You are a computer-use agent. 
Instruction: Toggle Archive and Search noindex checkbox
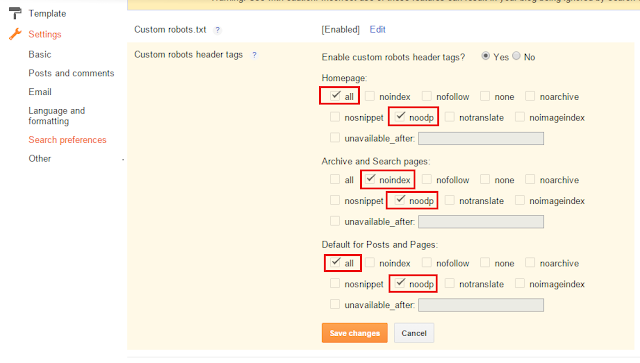tap(370, 179)
